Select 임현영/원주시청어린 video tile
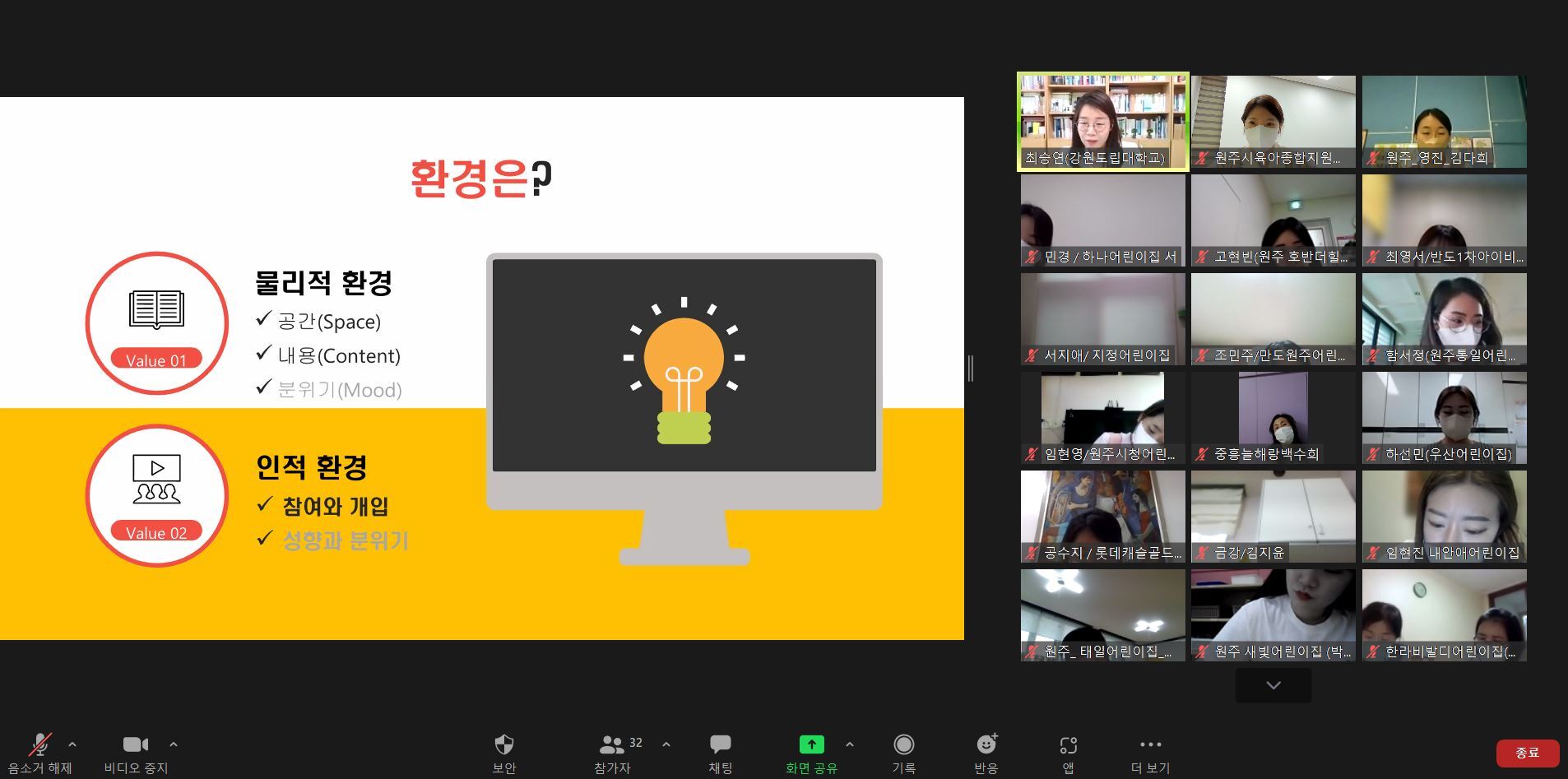 [1103, 418]
